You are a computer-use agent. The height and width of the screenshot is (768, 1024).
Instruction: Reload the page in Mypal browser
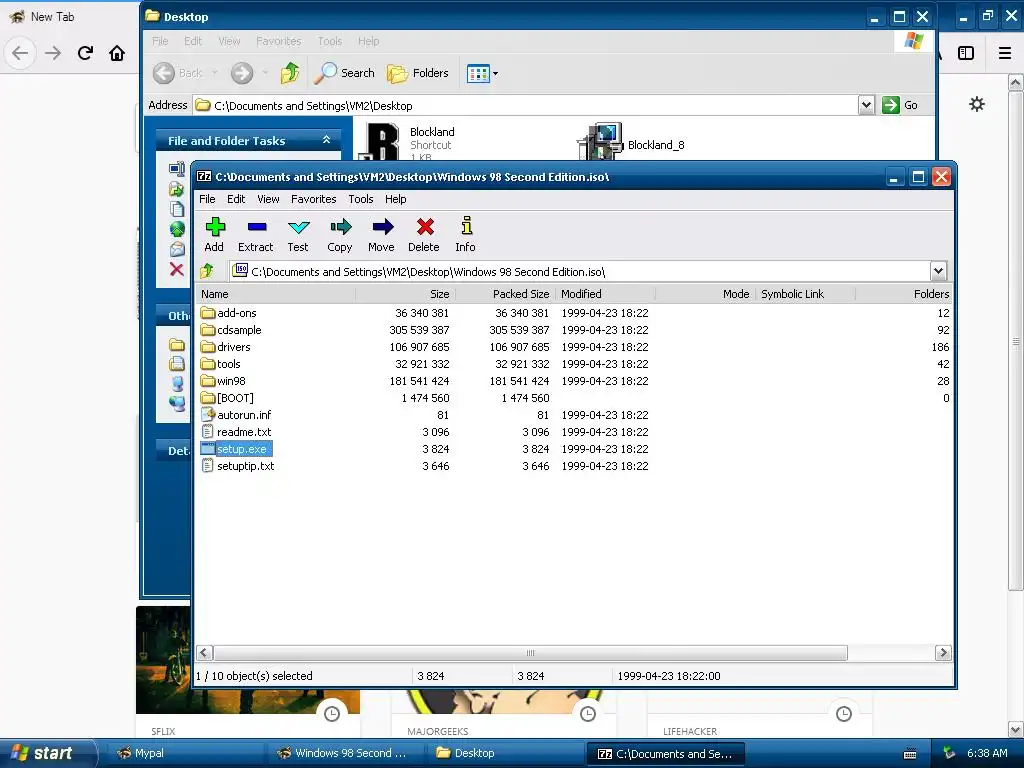(x=85, y=53)
